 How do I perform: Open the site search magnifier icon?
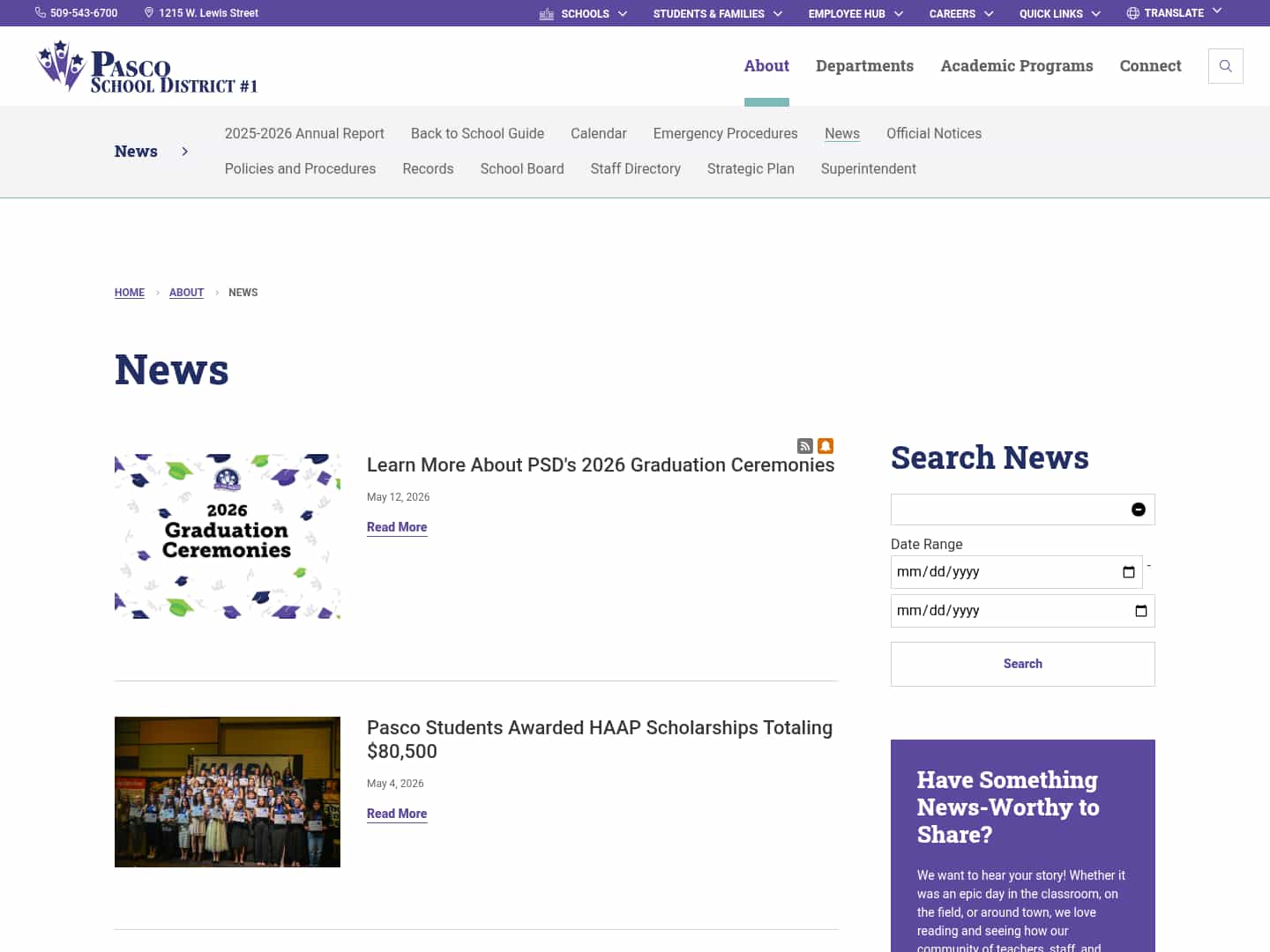tap(1225, 66)
